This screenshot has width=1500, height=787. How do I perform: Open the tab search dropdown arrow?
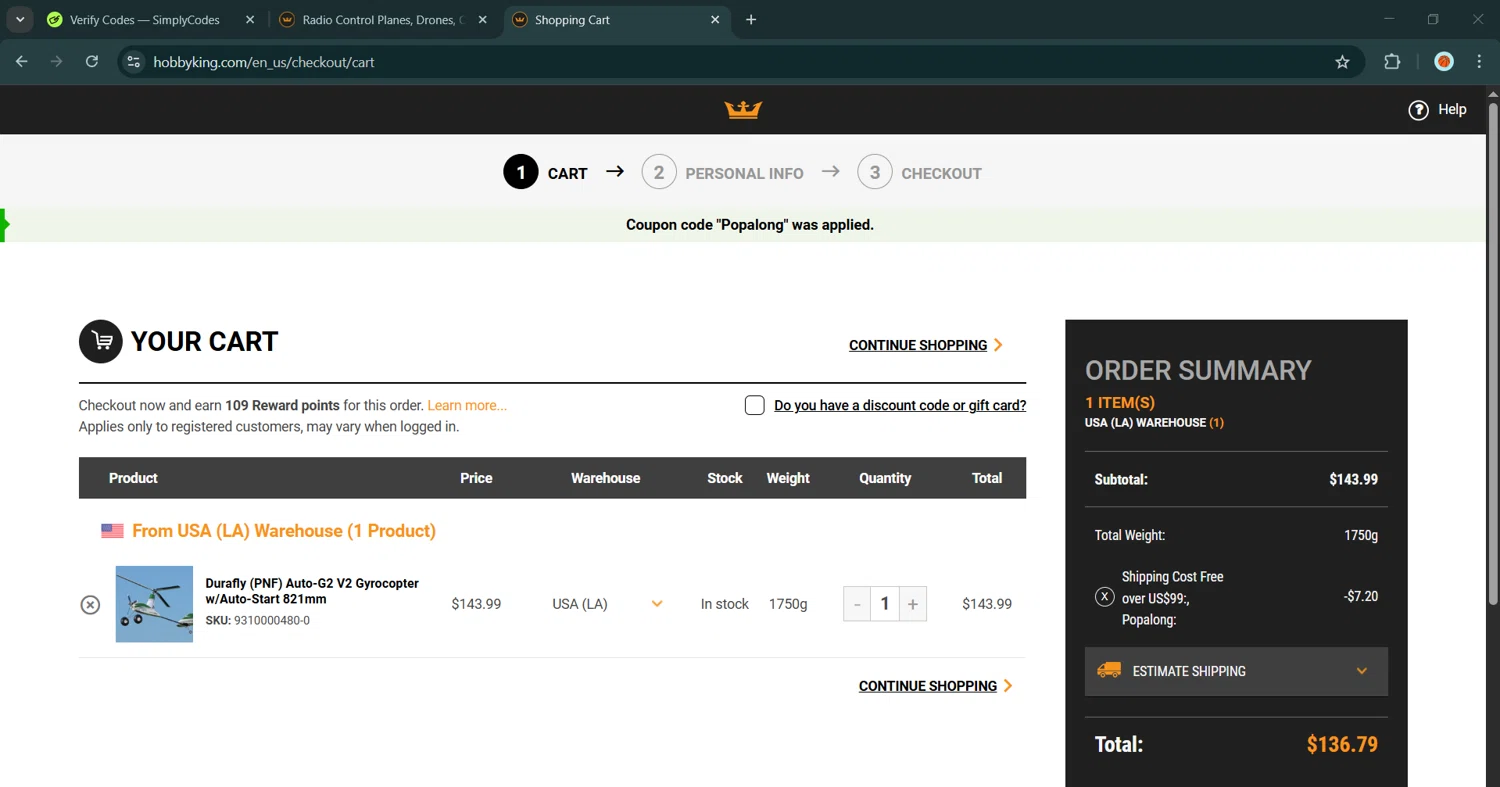tap(19, 20)
